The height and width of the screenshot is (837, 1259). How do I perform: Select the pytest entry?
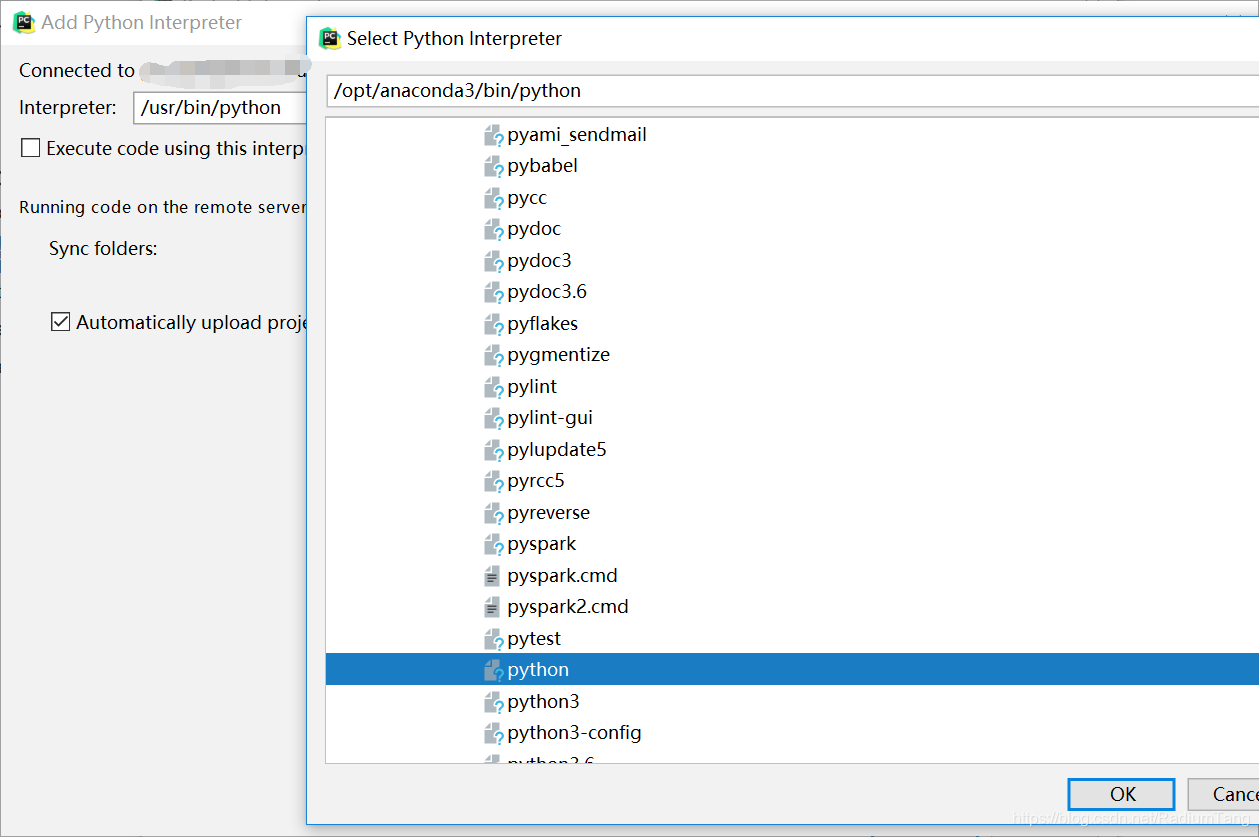click(534, 639)
